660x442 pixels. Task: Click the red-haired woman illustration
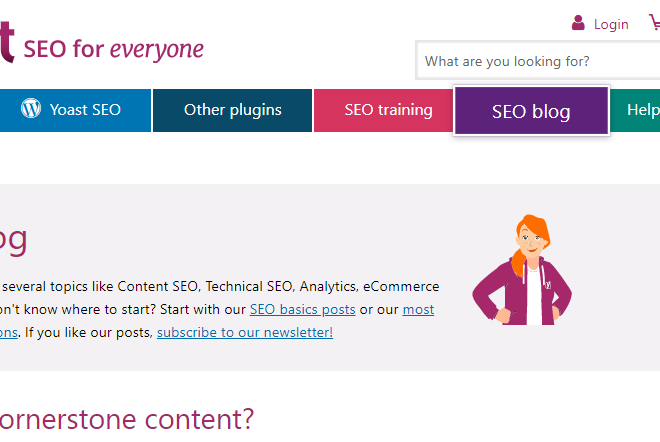(522, 269)
